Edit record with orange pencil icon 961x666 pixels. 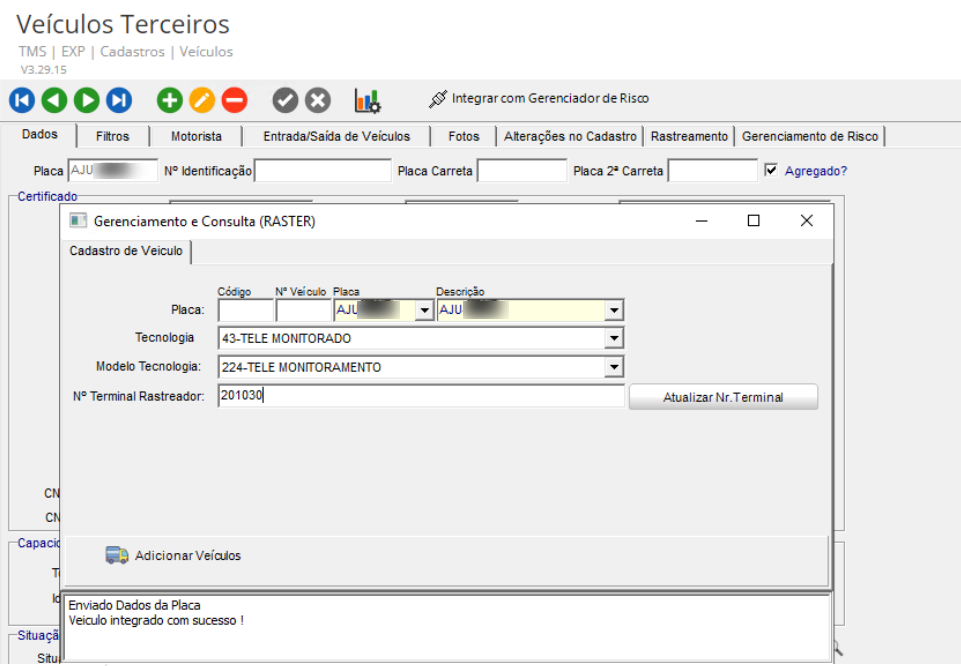click(x=202, y=100)
